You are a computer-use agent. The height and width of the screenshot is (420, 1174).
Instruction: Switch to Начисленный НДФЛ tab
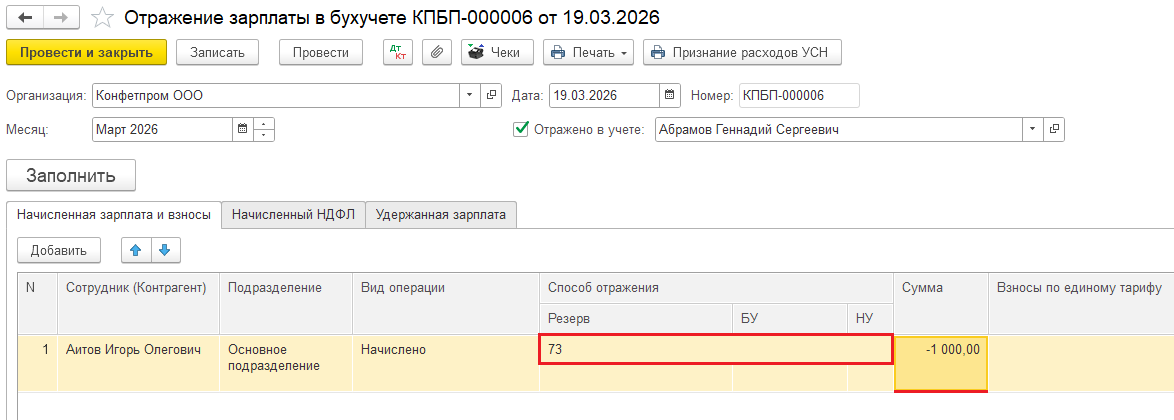click(294, 214)
